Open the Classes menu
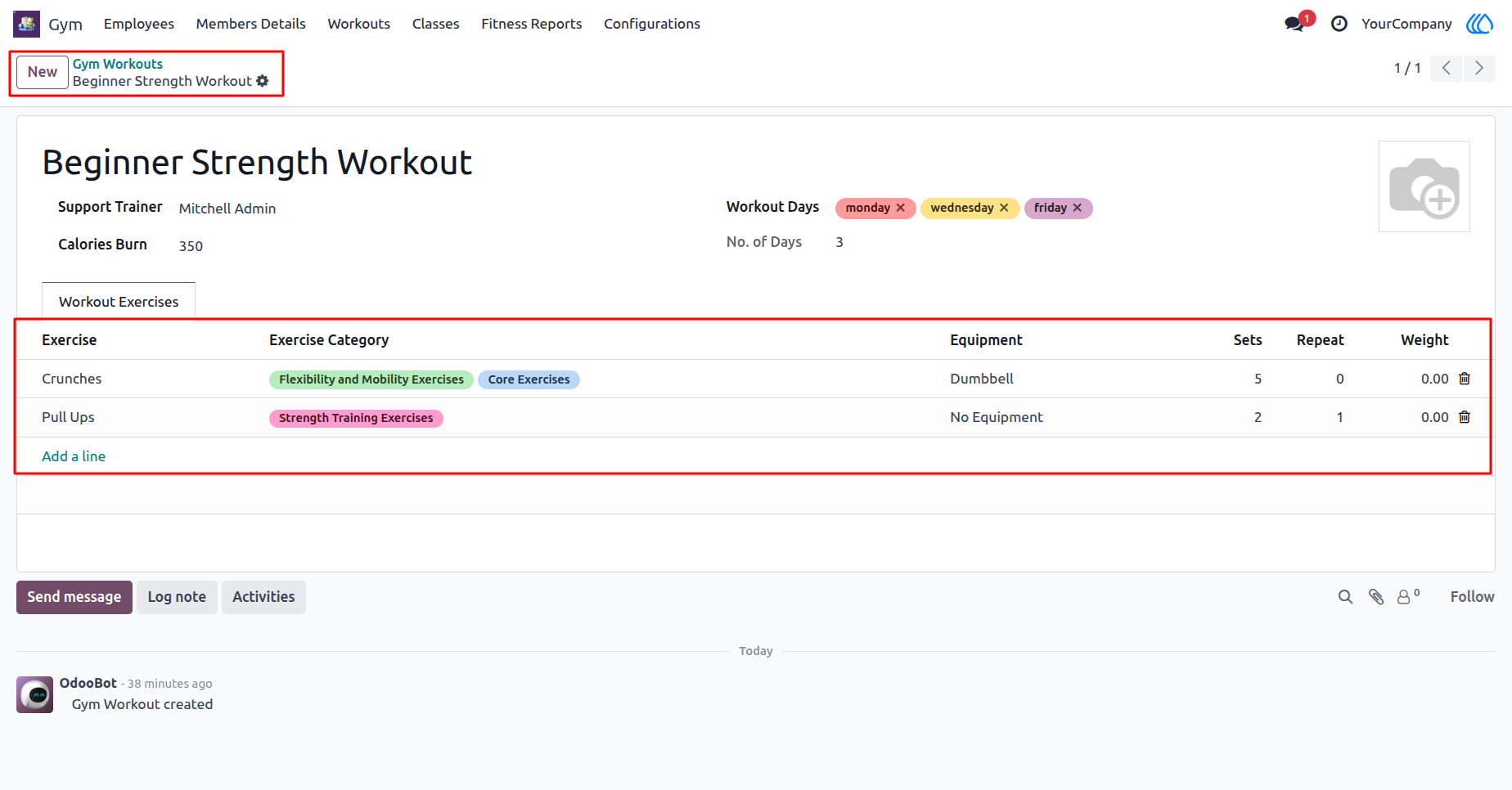The height and width of the screenshot is (790, 1512). (x=436, y=24)
